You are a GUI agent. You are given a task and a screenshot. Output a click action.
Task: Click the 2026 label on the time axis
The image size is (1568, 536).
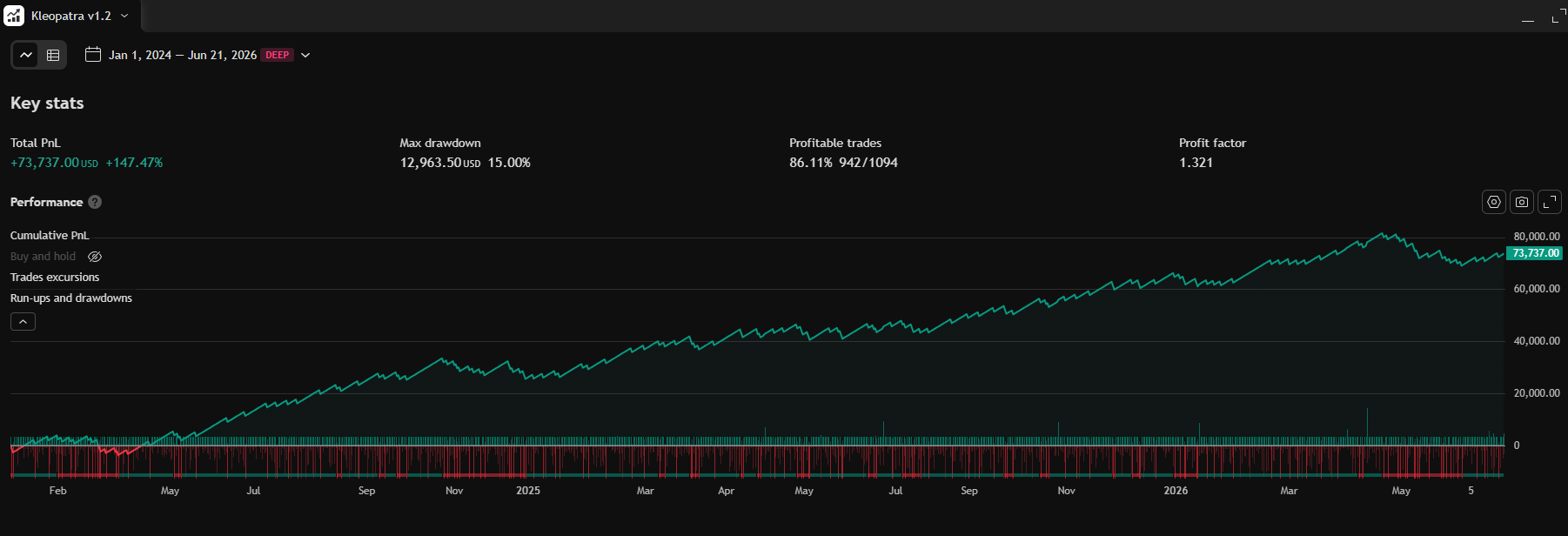pos(1176,491)
